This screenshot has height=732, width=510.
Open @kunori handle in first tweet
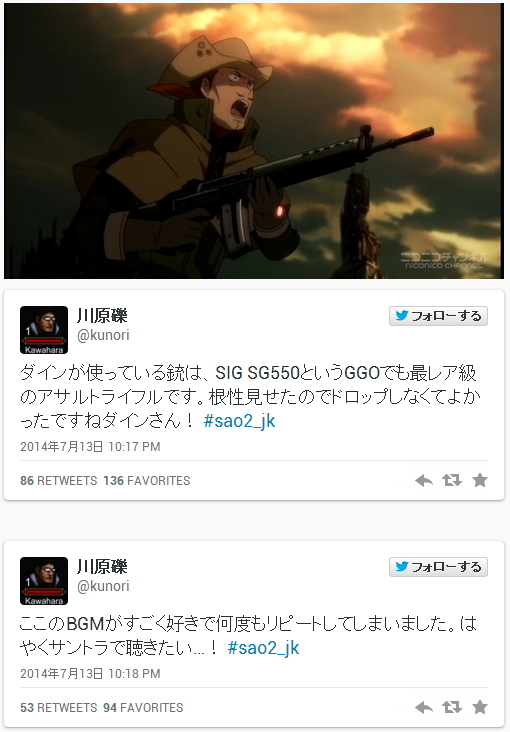pyautogui.click(x=103, y=335)
